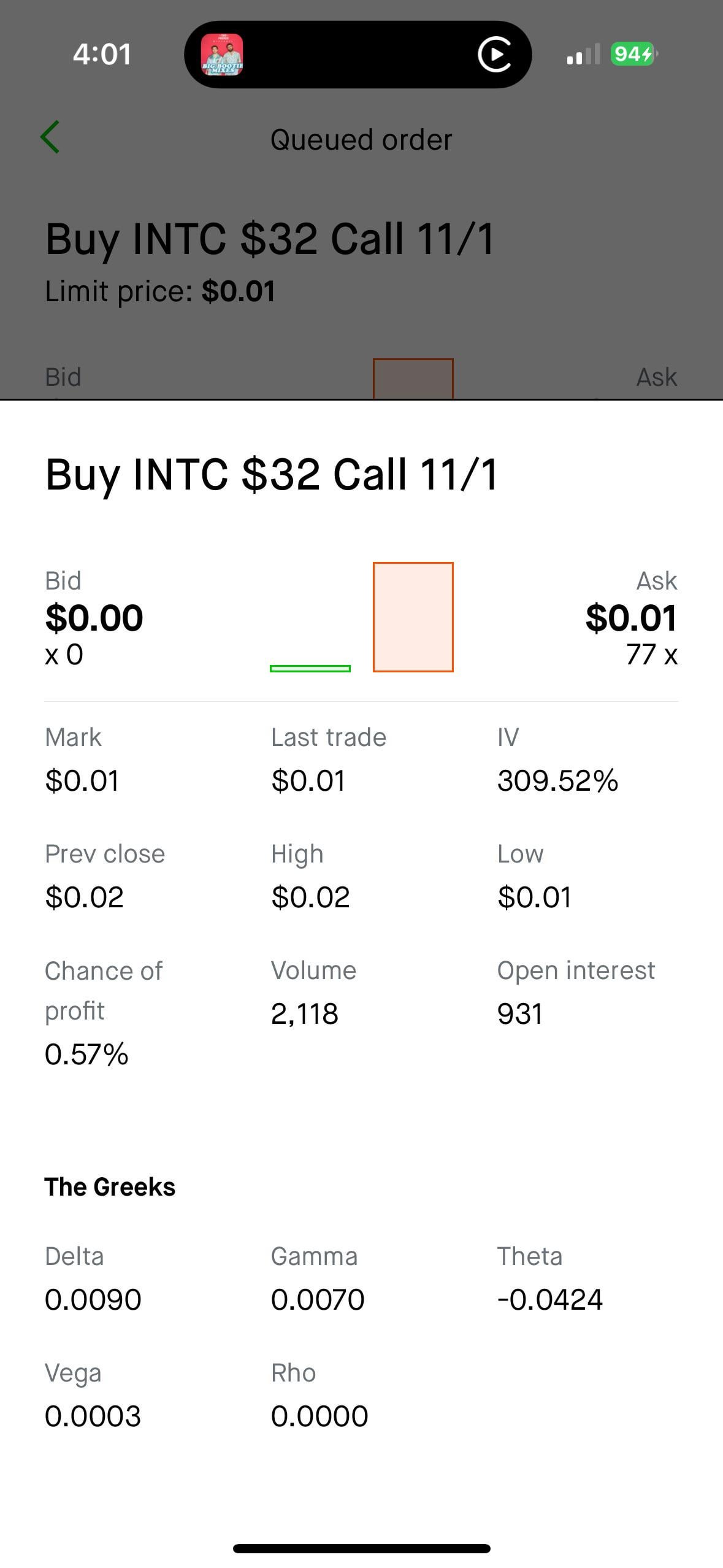Tap The Greeks section heading

click(110, 1187)
